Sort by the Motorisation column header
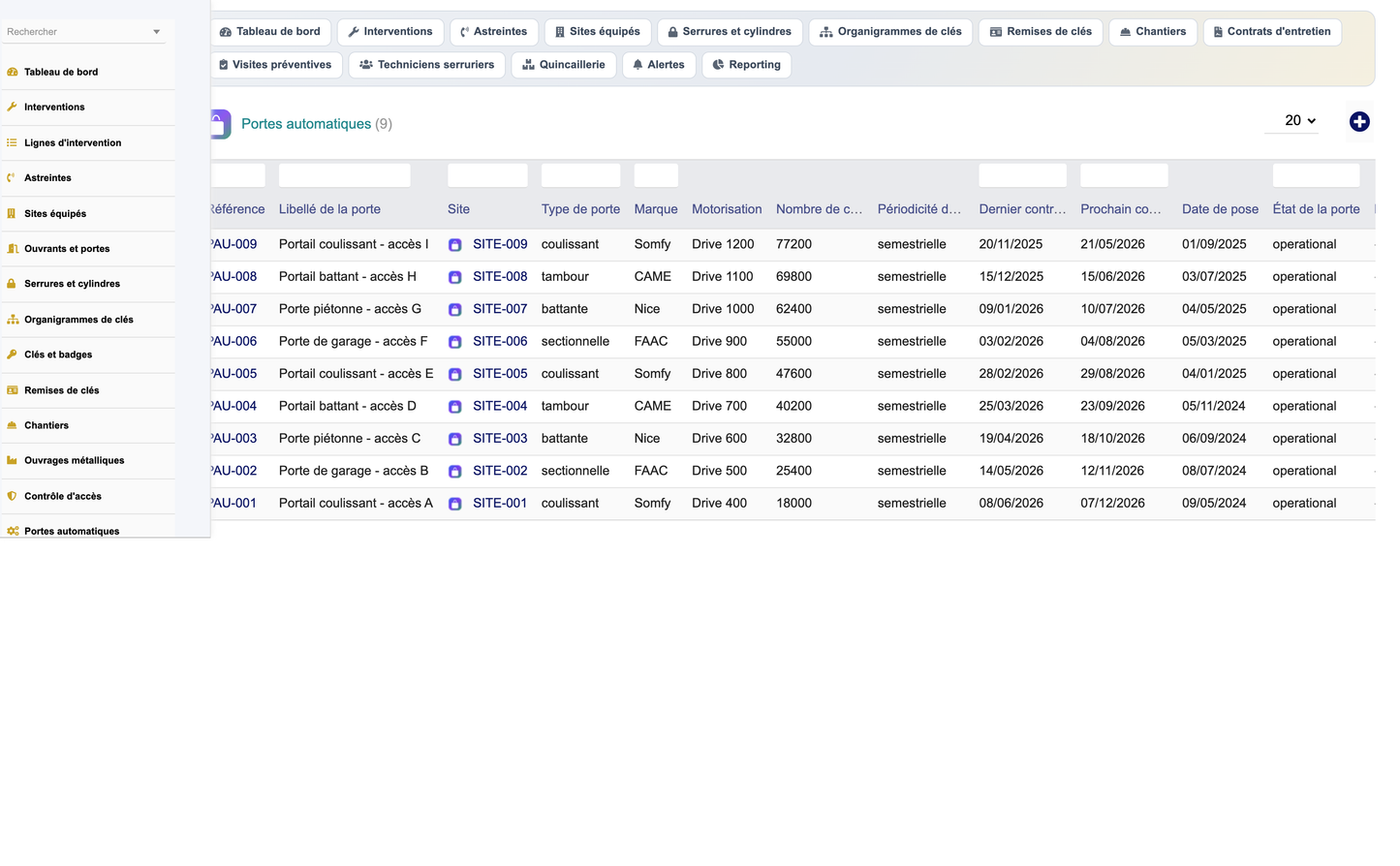This screenshot has height=866, width=1400. point(727,209)
